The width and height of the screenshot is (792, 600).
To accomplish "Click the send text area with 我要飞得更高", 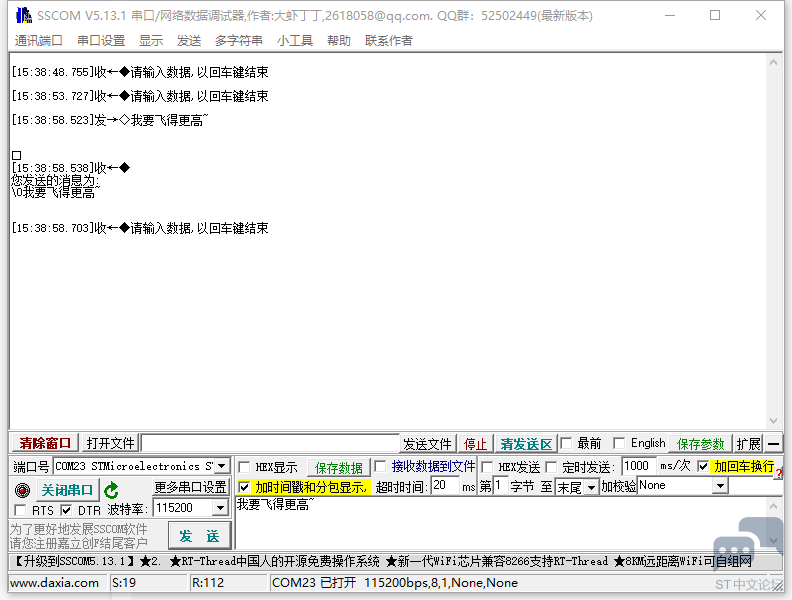I will point(500,522).
